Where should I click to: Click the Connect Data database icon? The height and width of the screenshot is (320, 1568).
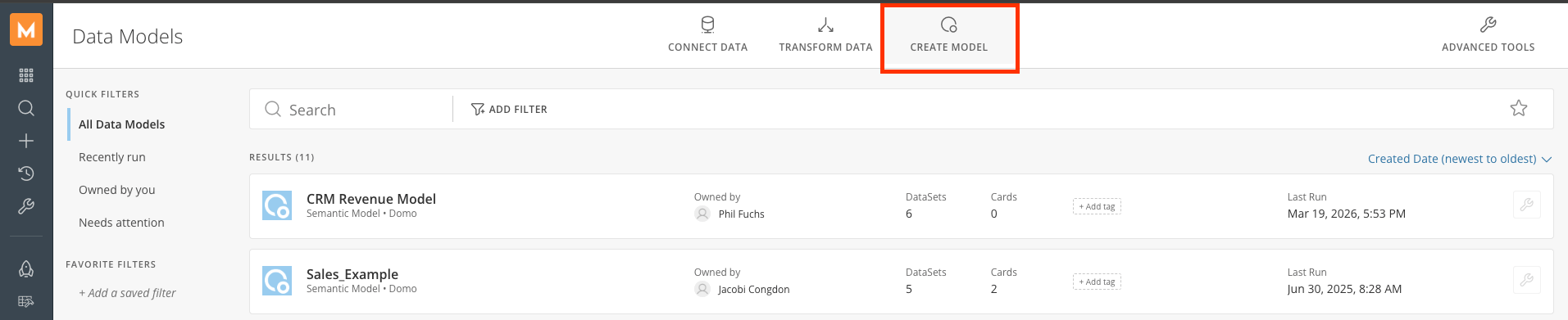(707, 25)
